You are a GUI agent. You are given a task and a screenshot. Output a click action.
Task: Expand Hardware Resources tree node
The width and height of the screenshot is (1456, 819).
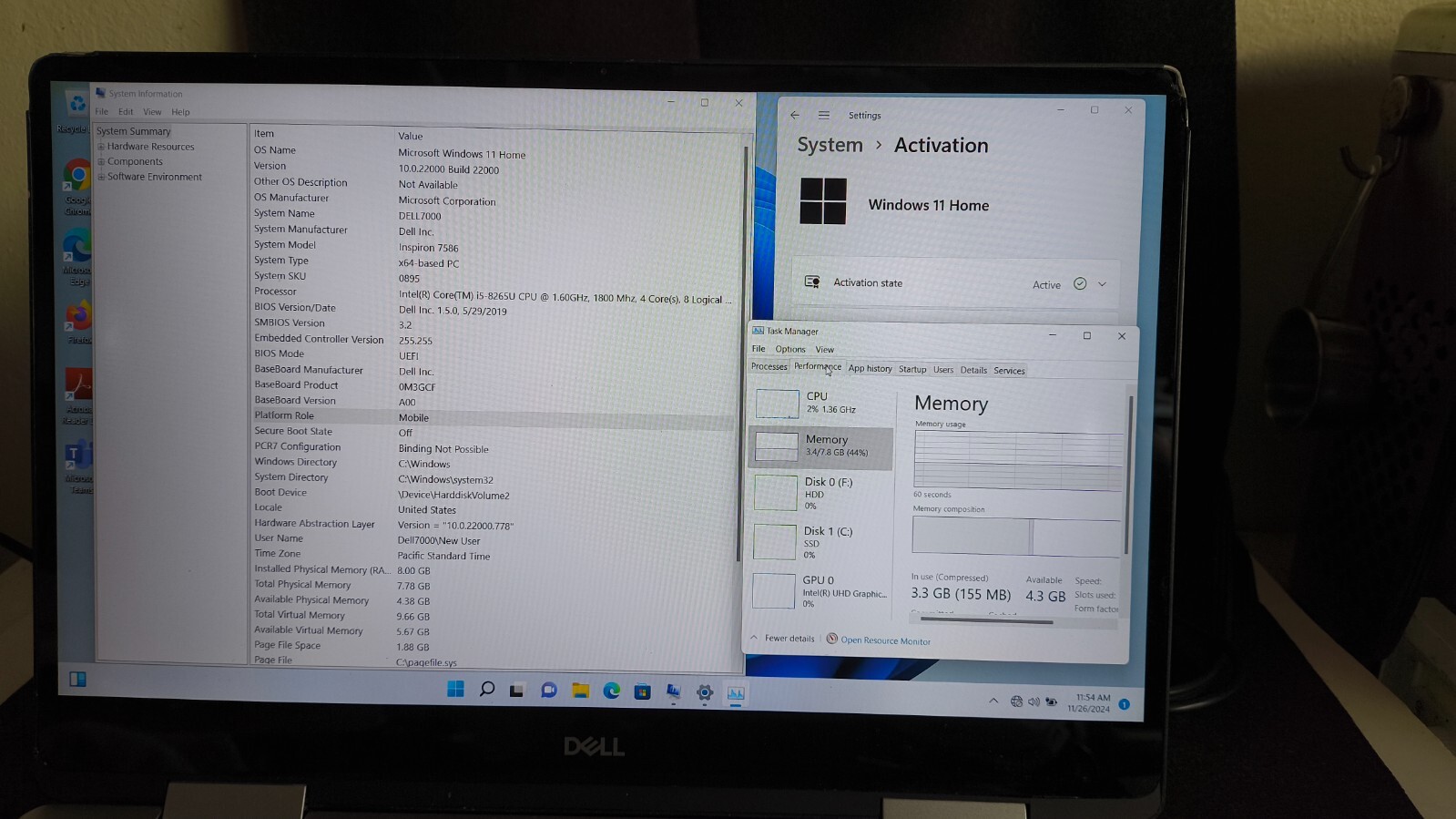(x=102, y=147)
